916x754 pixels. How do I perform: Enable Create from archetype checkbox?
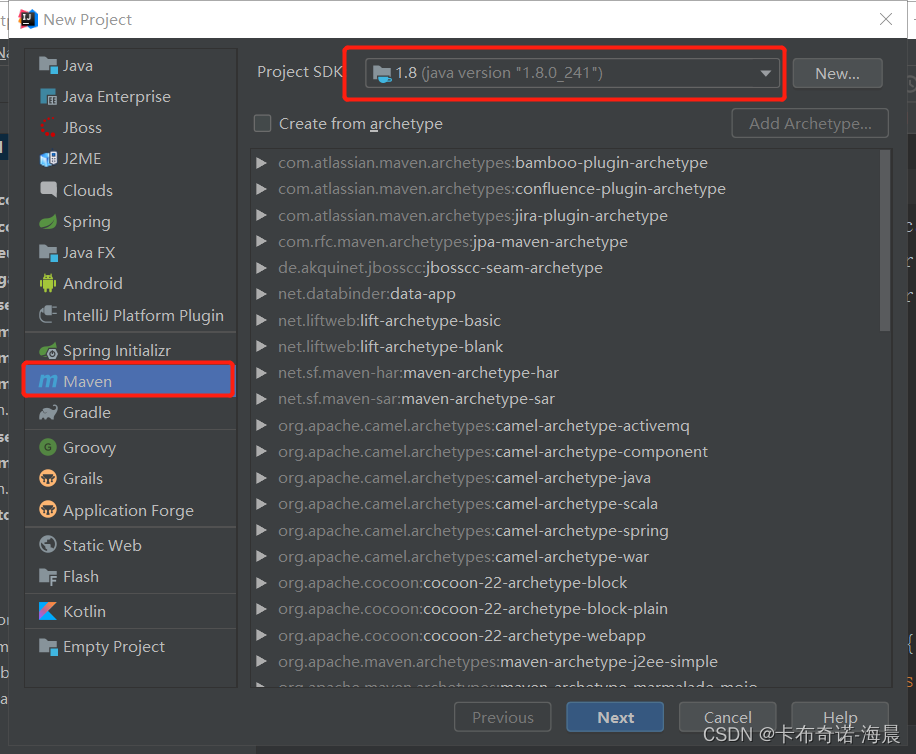click(262, 123)
